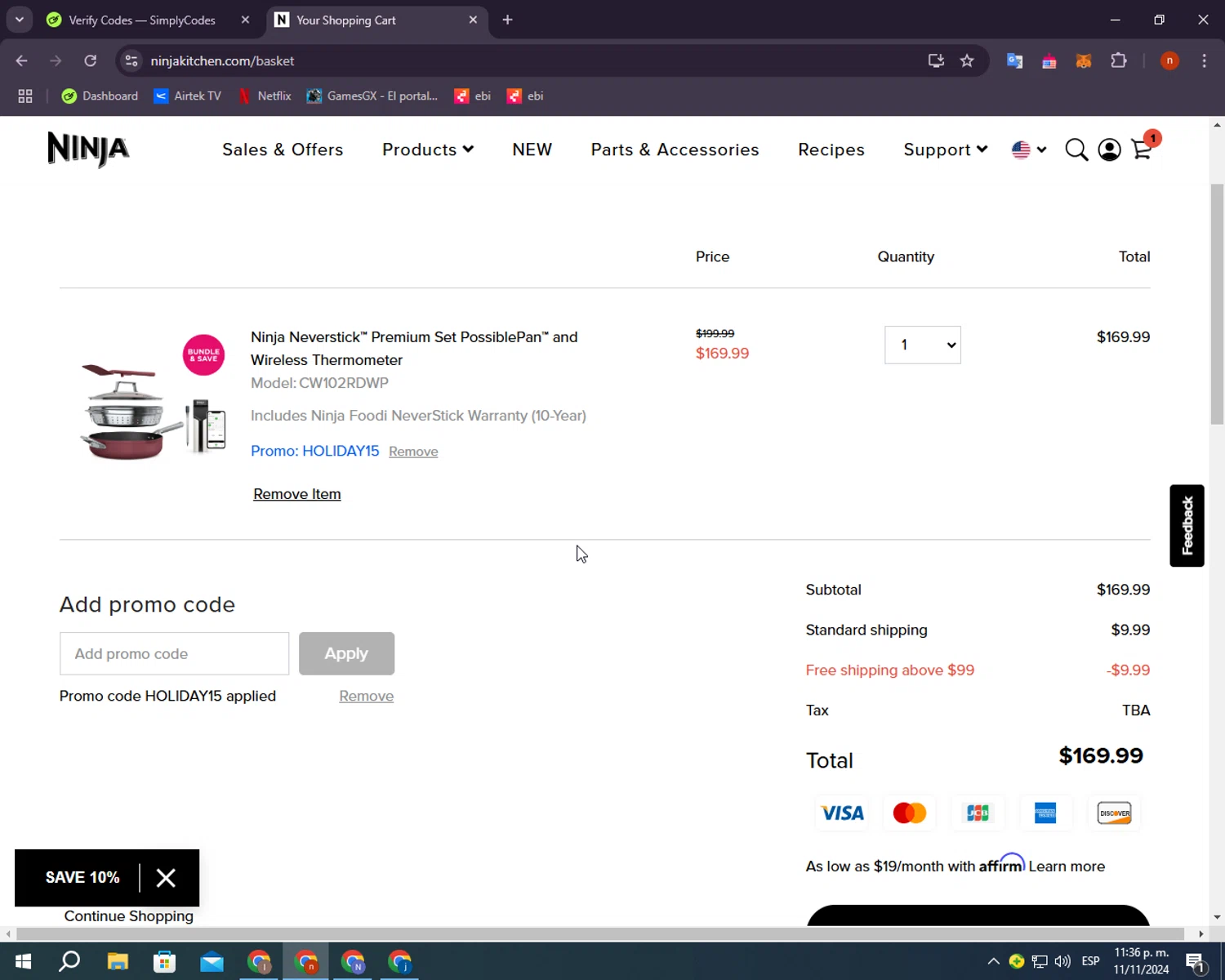
Task: Open Sales & Offers menu item
Action: (283, 149)
